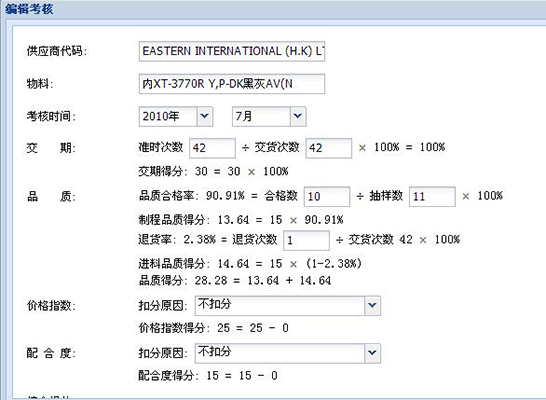Click the supplier code field EASTERN INTERNATIONAL
Screen dimensions: 546x400
click(x=232, y=51)
